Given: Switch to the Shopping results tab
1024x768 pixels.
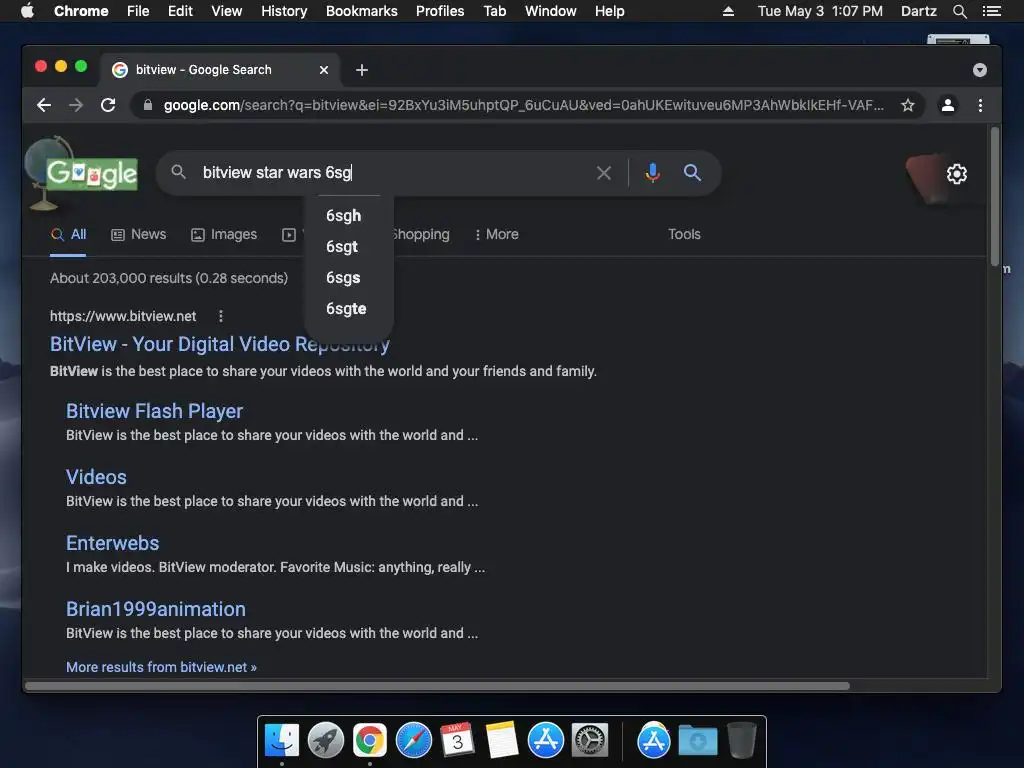Looking at the screenshot, I should click(x=422, y=234).
